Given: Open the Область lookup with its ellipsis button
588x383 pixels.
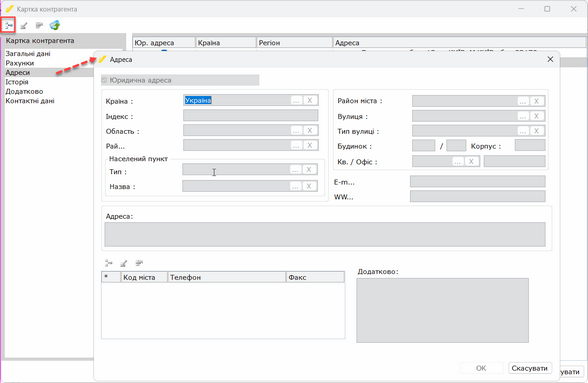Looking at the screenshot, I should point(296,130).
